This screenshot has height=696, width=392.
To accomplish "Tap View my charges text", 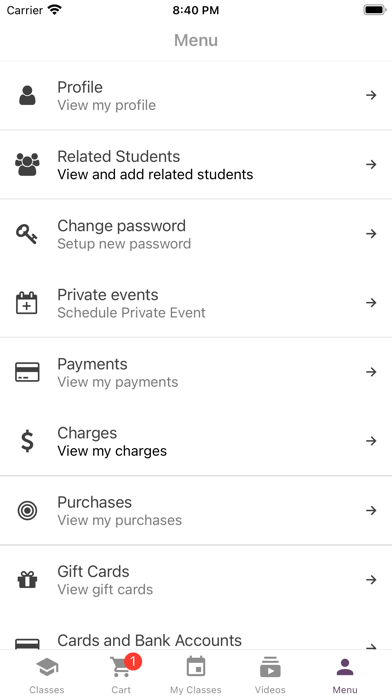I will click(112, 451).
